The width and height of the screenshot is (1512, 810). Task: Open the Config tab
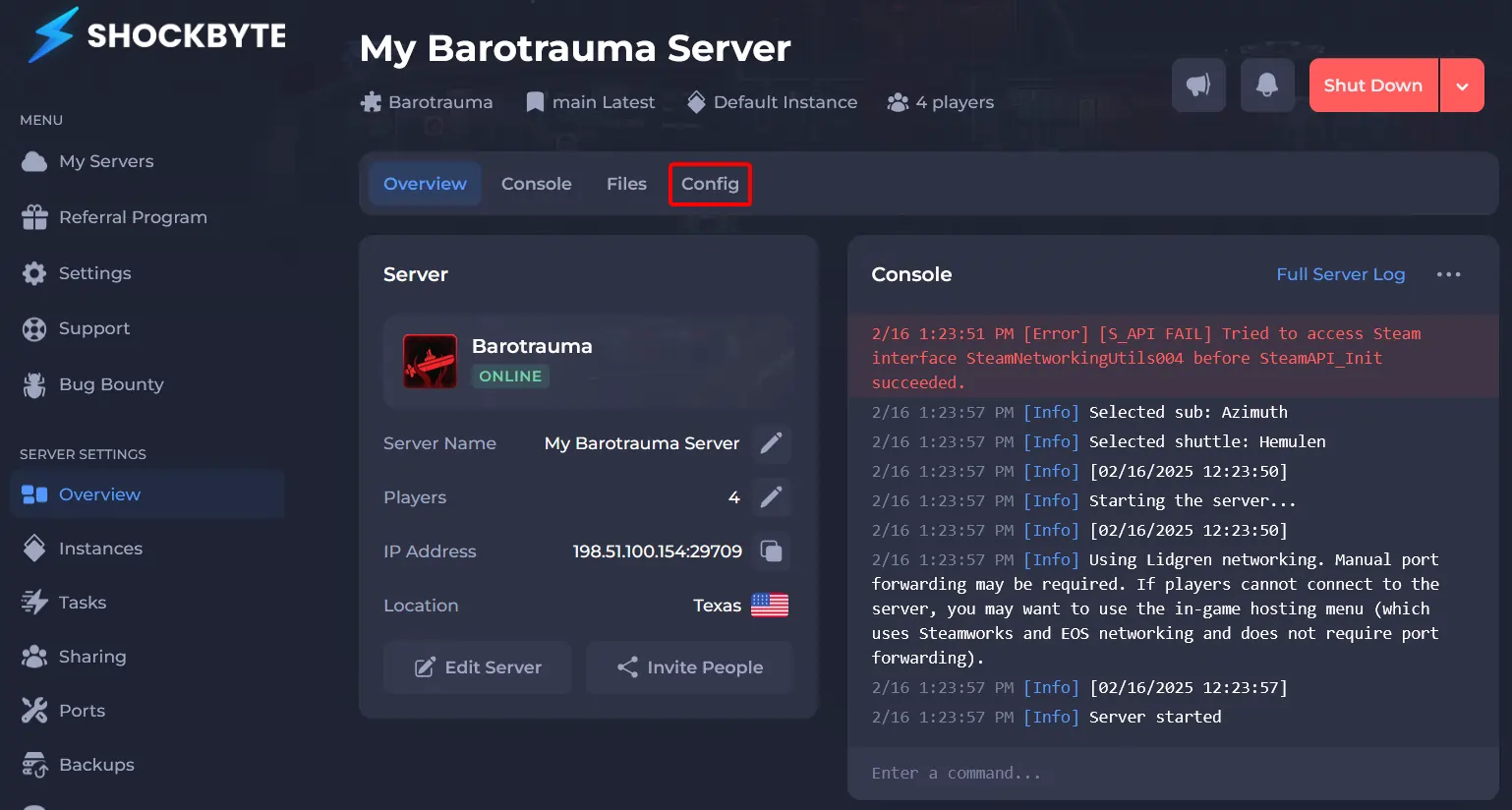click(x=710, y=184)
